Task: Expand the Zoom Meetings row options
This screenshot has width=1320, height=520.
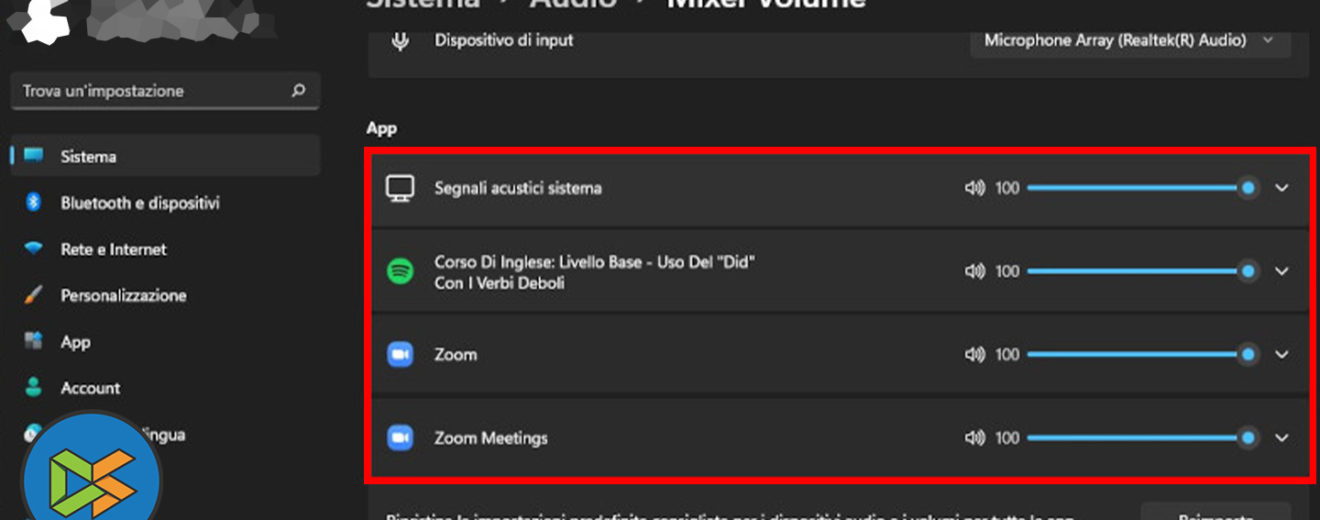Action: (1283, 438)
